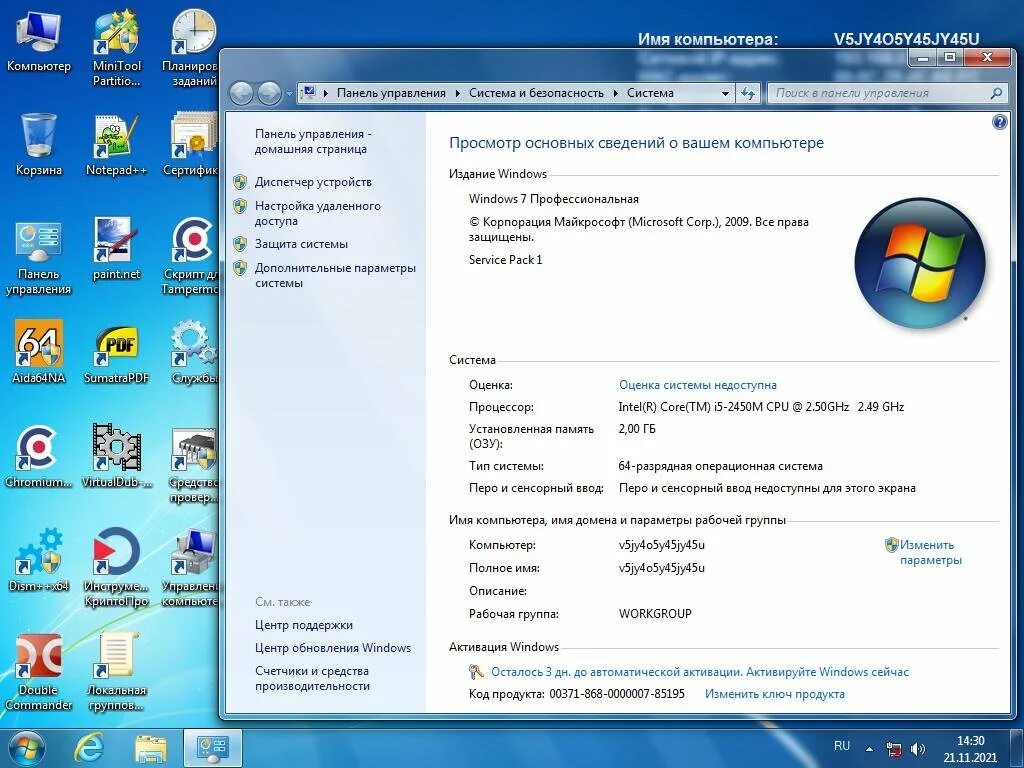The height and width of the screenshot is (768, 1024).
Task: Open Локальная групповая политика desktop shortcut
Action: 116,673
